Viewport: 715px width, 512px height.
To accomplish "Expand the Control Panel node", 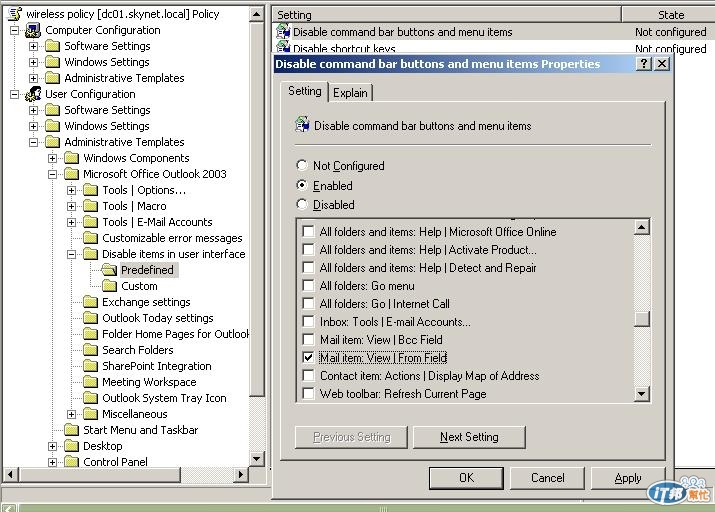I will pos(52,462).
